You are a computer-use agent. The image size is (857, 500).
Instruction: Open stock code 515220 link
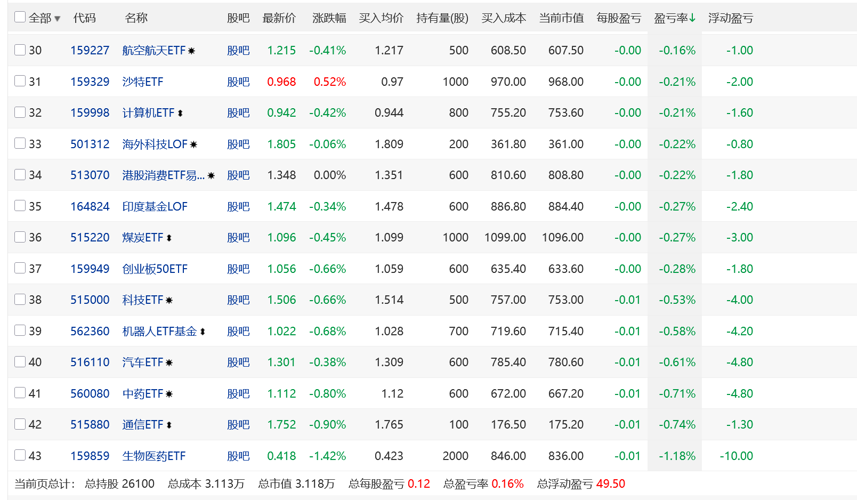pyautogui.click(x=90, y=238)
